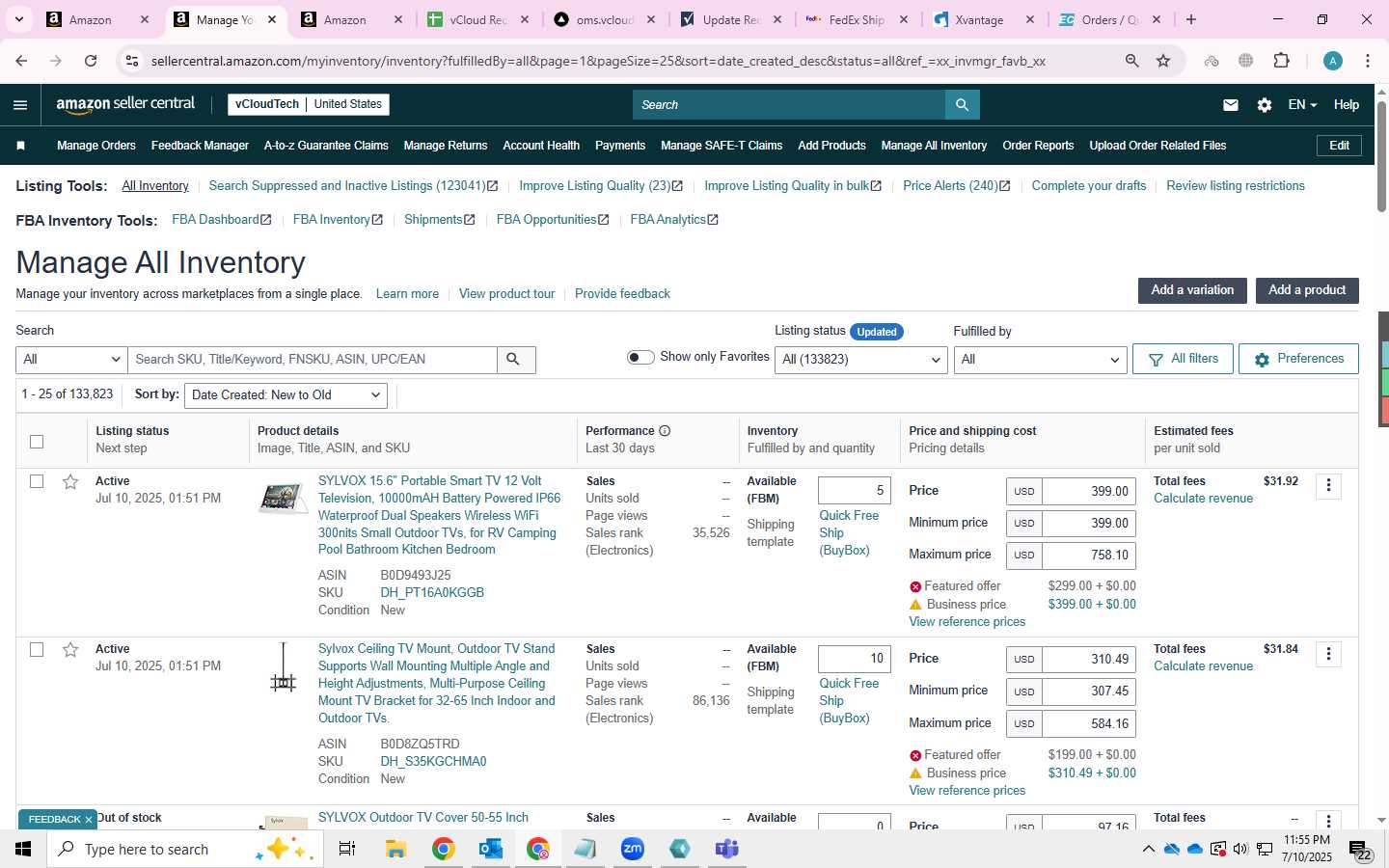Click the bookmark flag icon in nav bar

click(21, 146)
